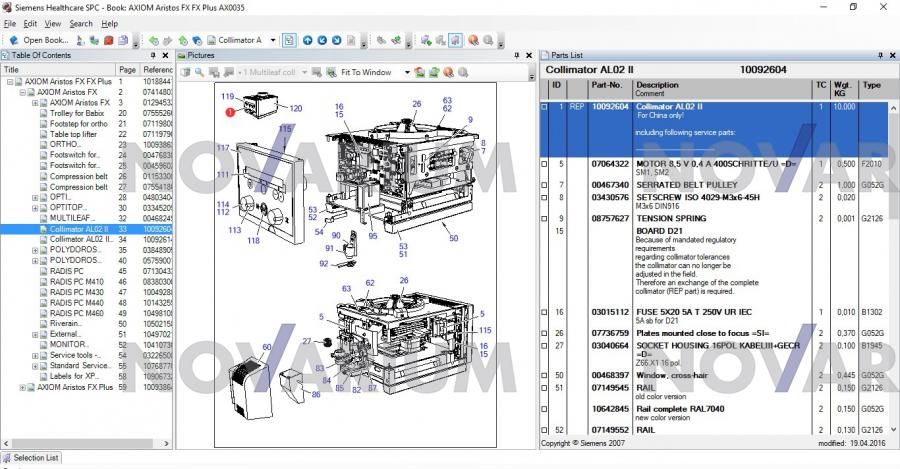Tick checkbox for SERRATED BELT PULLEY

coord(545,185)
